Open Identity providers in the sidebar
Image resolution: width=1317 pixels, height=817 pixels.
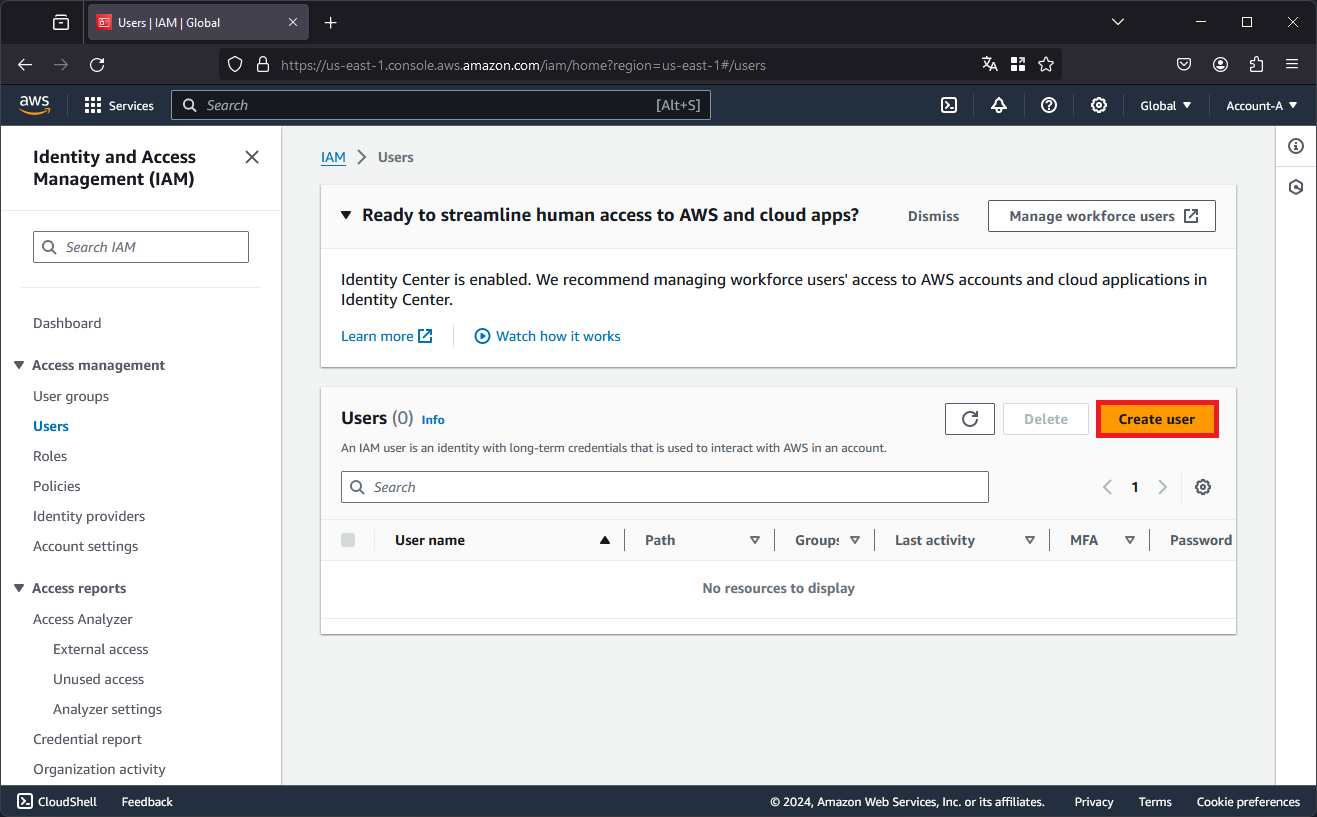pyautogui.click(x=89, y=516)
